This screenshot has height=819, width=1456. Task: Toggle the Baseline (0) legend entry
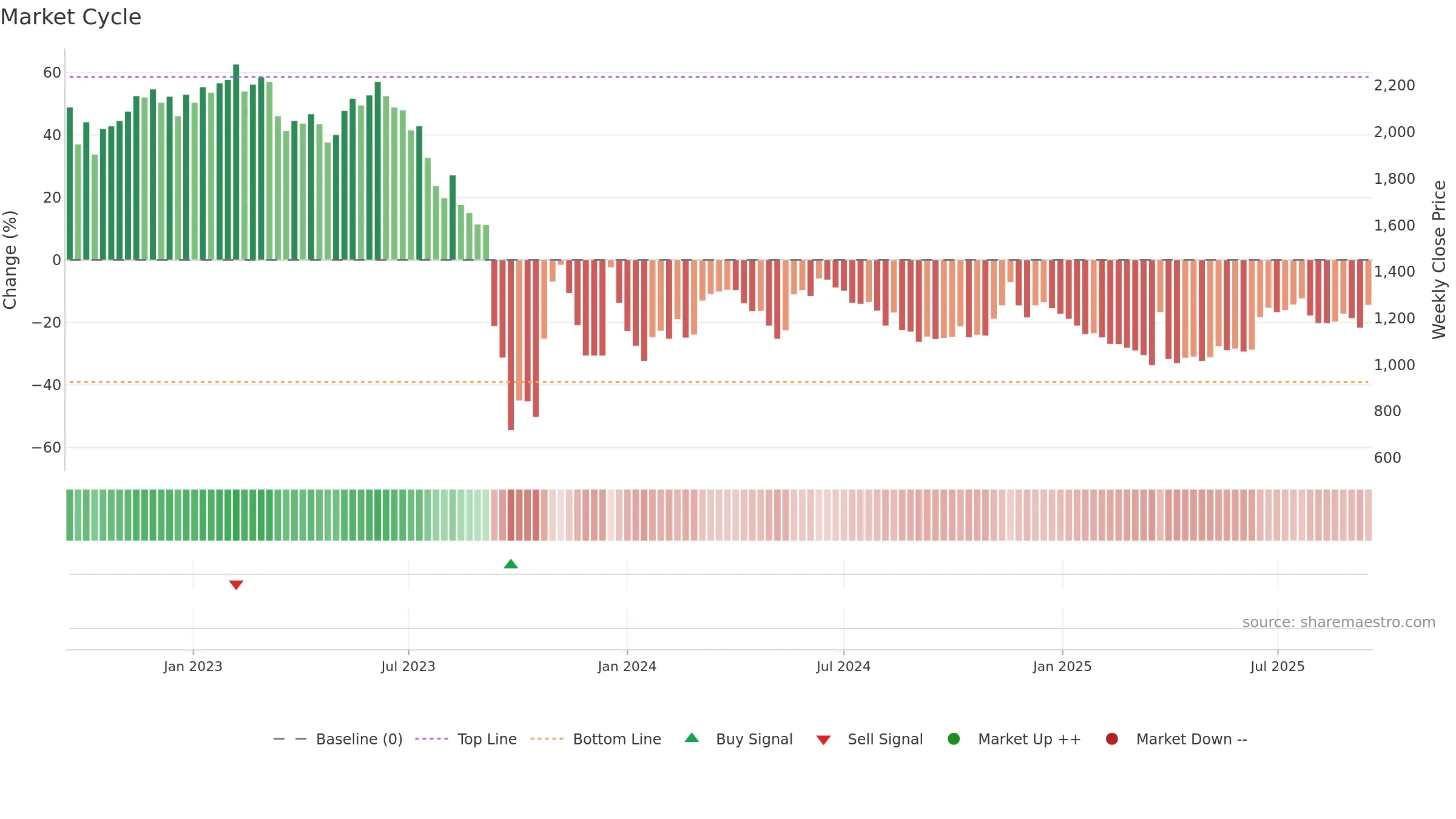(x=338, y=739)
